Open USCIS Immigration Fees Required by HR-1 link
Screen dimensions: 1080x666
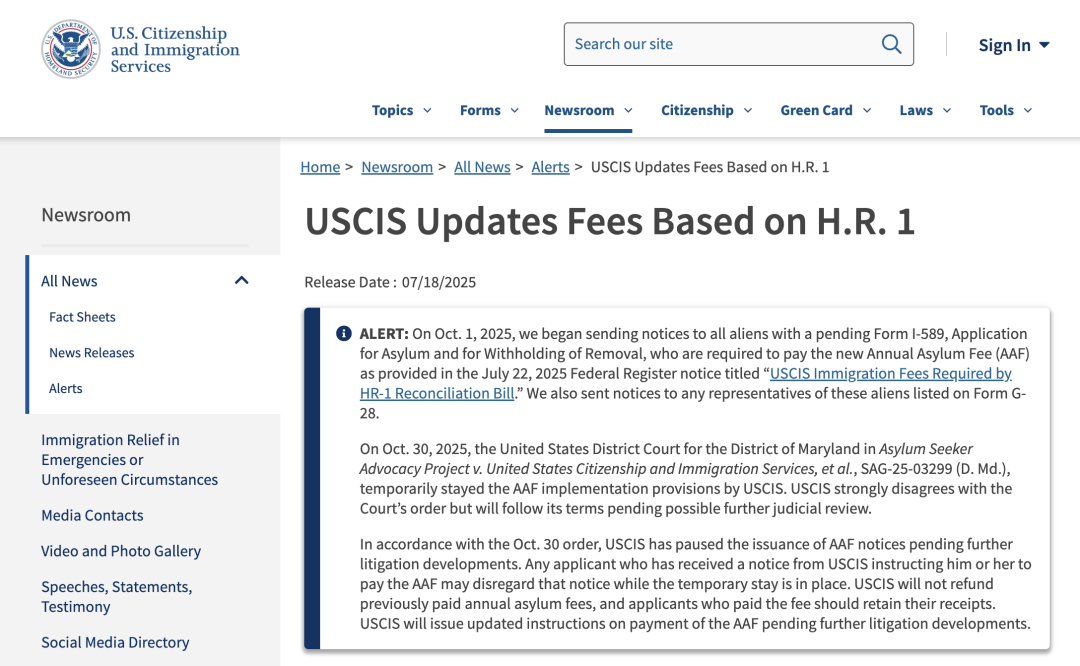(890, 373)
